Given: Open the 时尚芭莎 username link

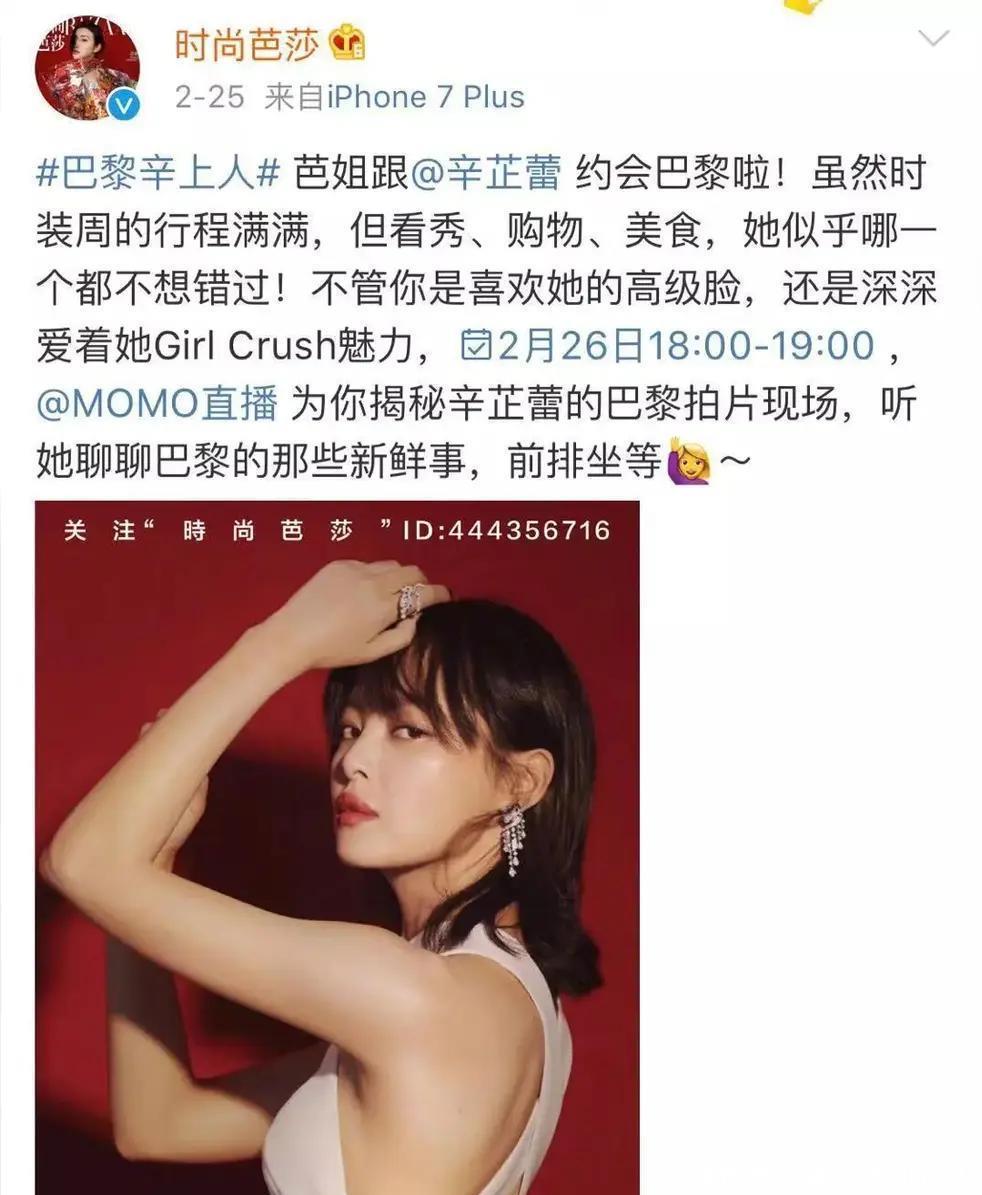Looking at the screenshot, I should click(x=247, y=44).
